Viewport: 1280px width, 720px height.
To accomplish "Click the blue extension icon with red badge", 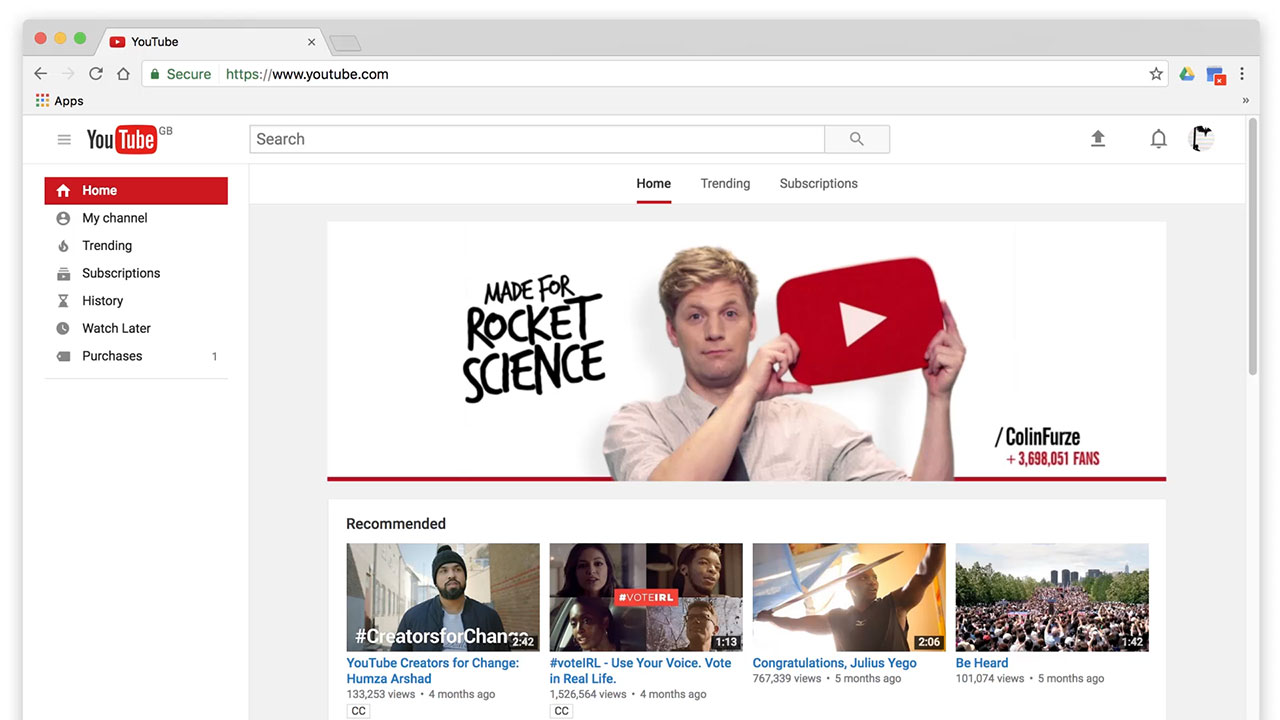I will pyautogui.click(x=1215, y=75).
